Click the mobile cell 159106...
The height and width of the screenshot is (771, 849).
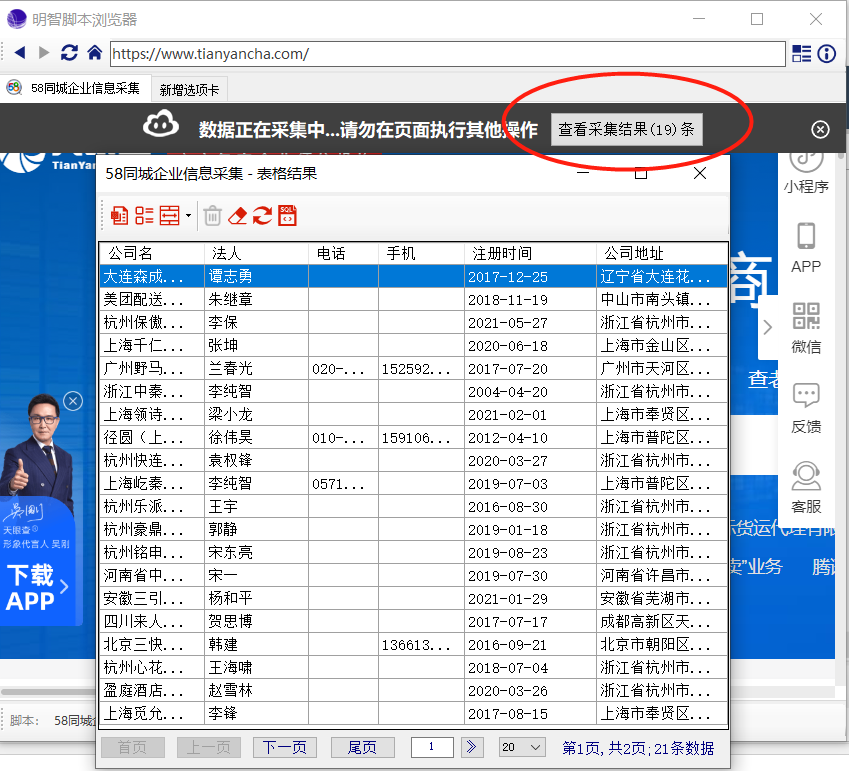(421, 437)
